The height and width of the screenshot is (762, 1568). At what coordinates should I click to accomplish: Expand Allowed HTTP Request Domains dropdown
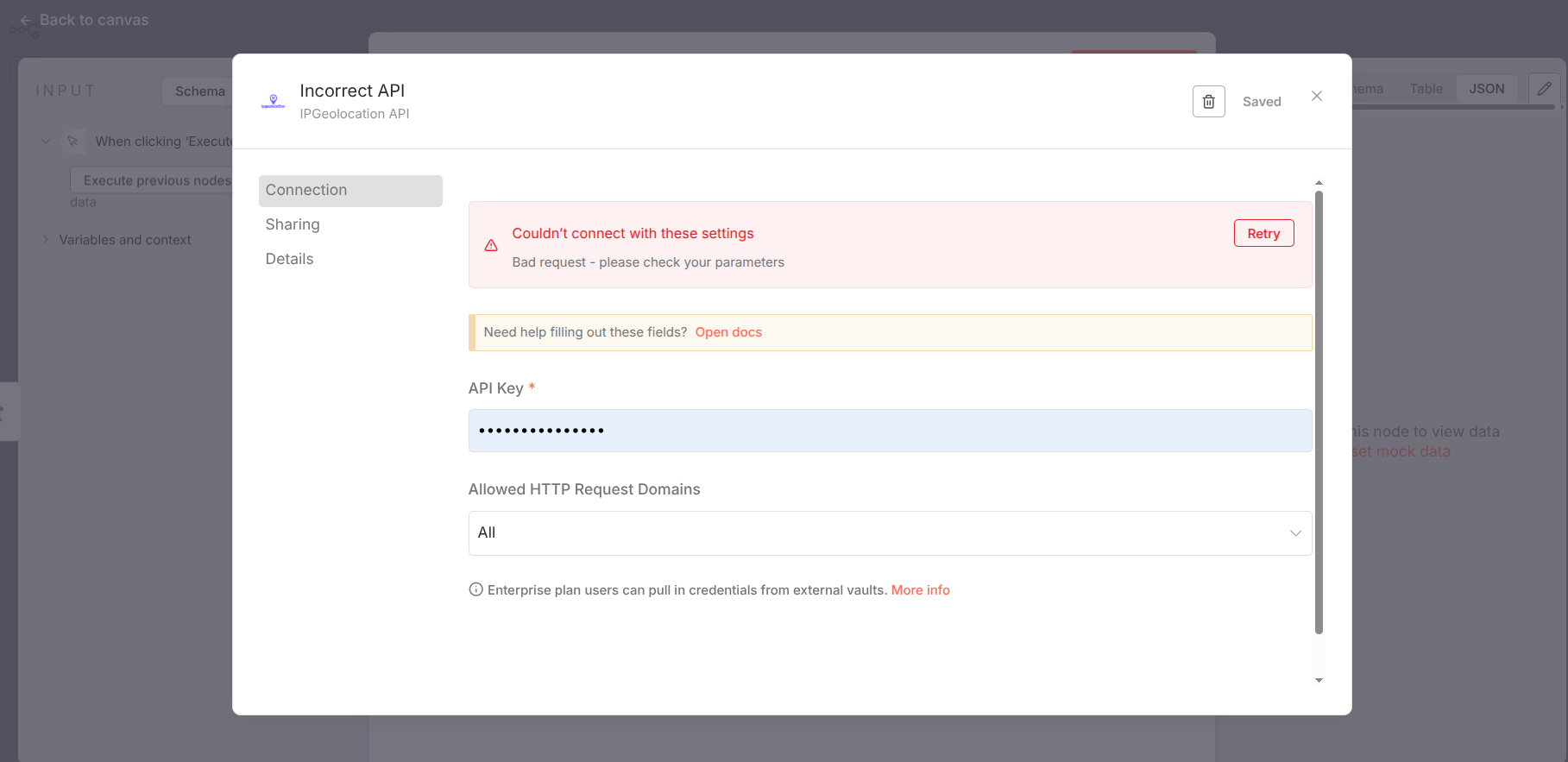(889, 533)
